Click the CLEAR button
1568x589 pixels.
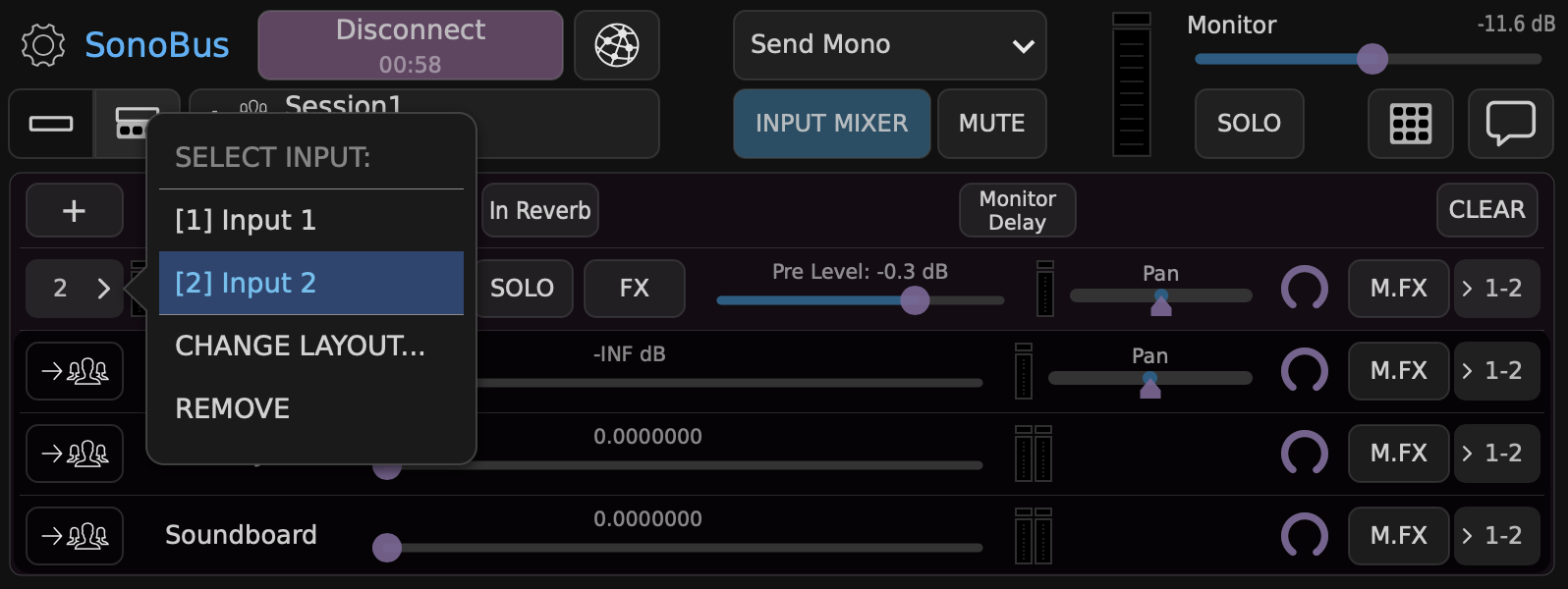(1487, 210)
